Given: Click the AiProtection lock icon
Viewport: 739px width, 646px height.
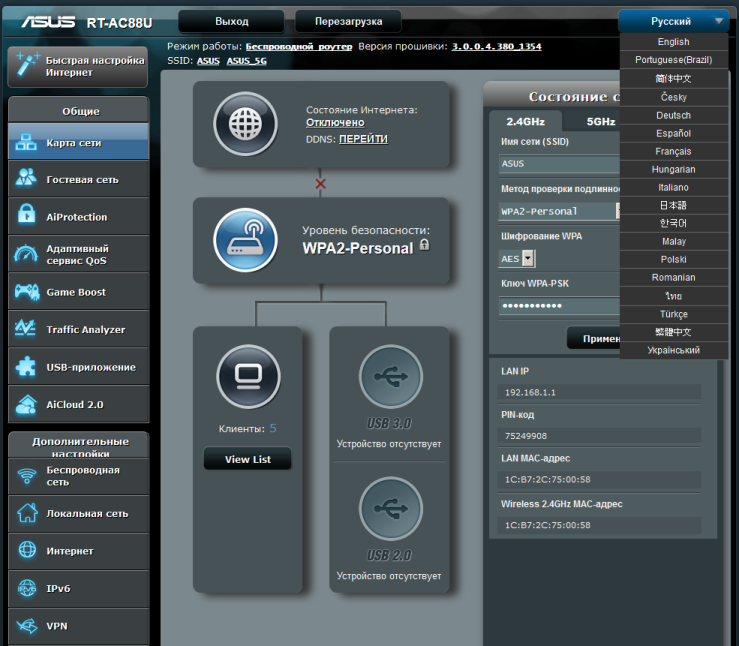Looking at the screenshot, I should pyautogui.click(x=26, y=215).
